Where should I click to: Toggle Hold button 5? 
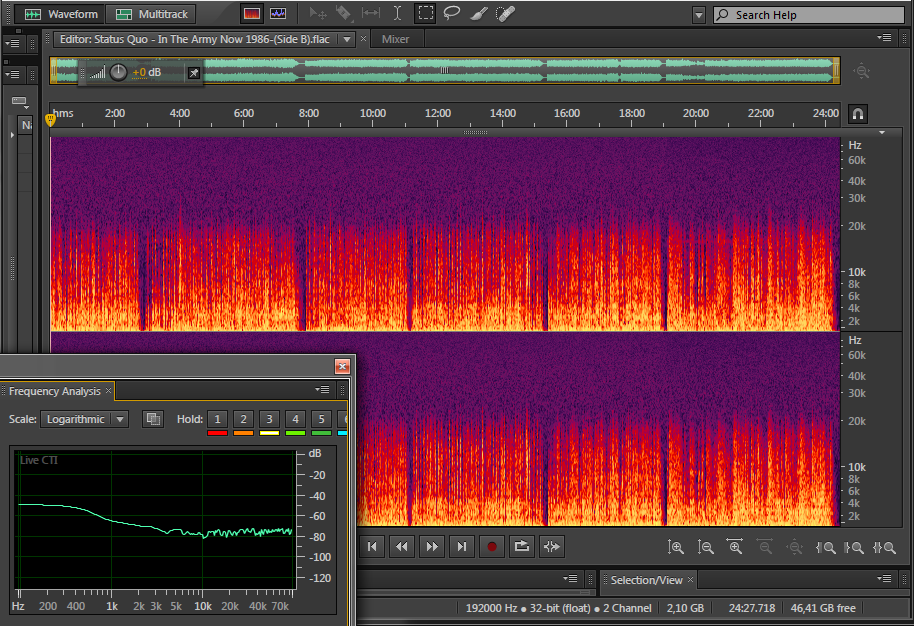(x=321, y=419)
